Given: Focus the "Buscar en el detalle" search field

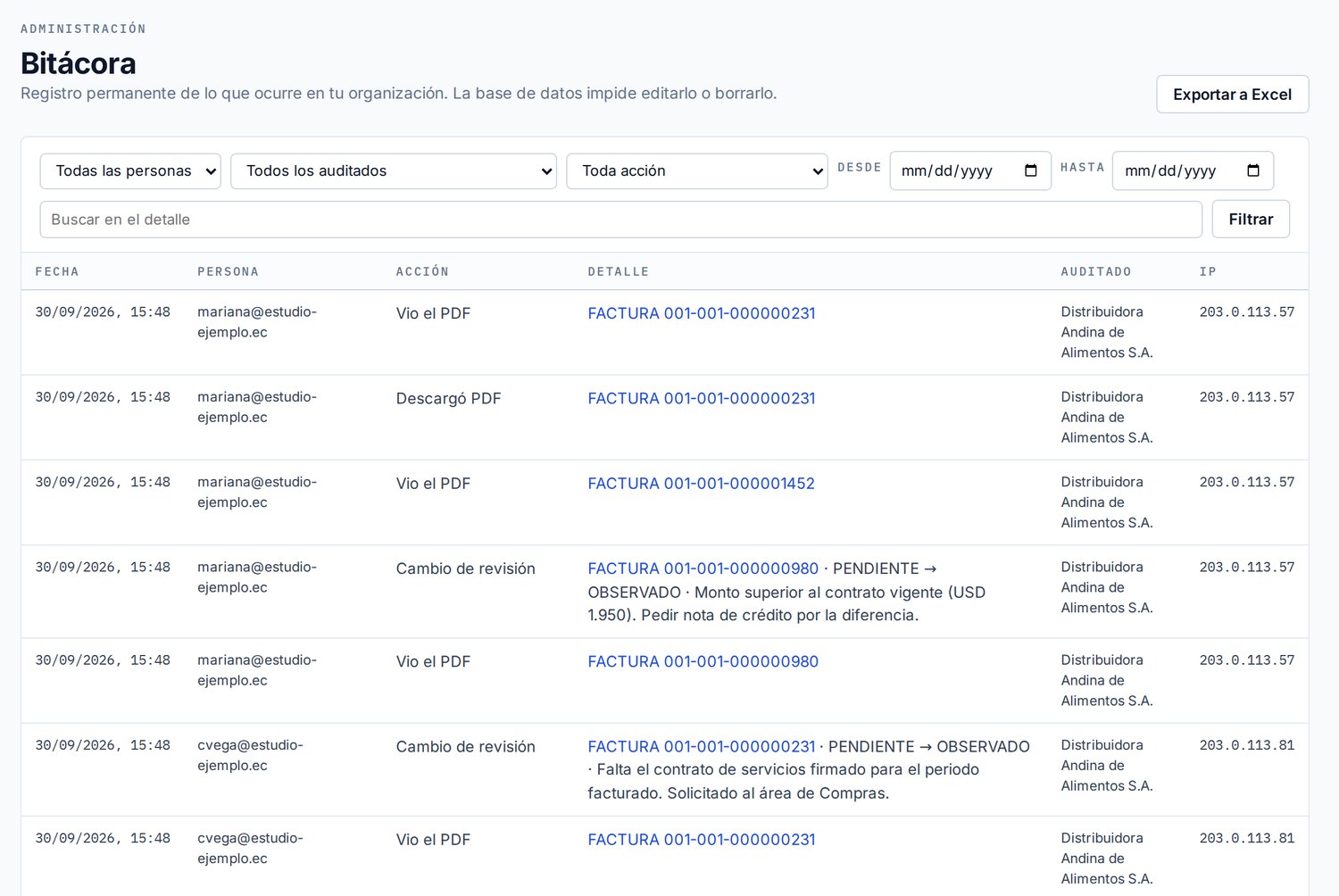Looking at the screenshot, I should (x=621, y=220).
